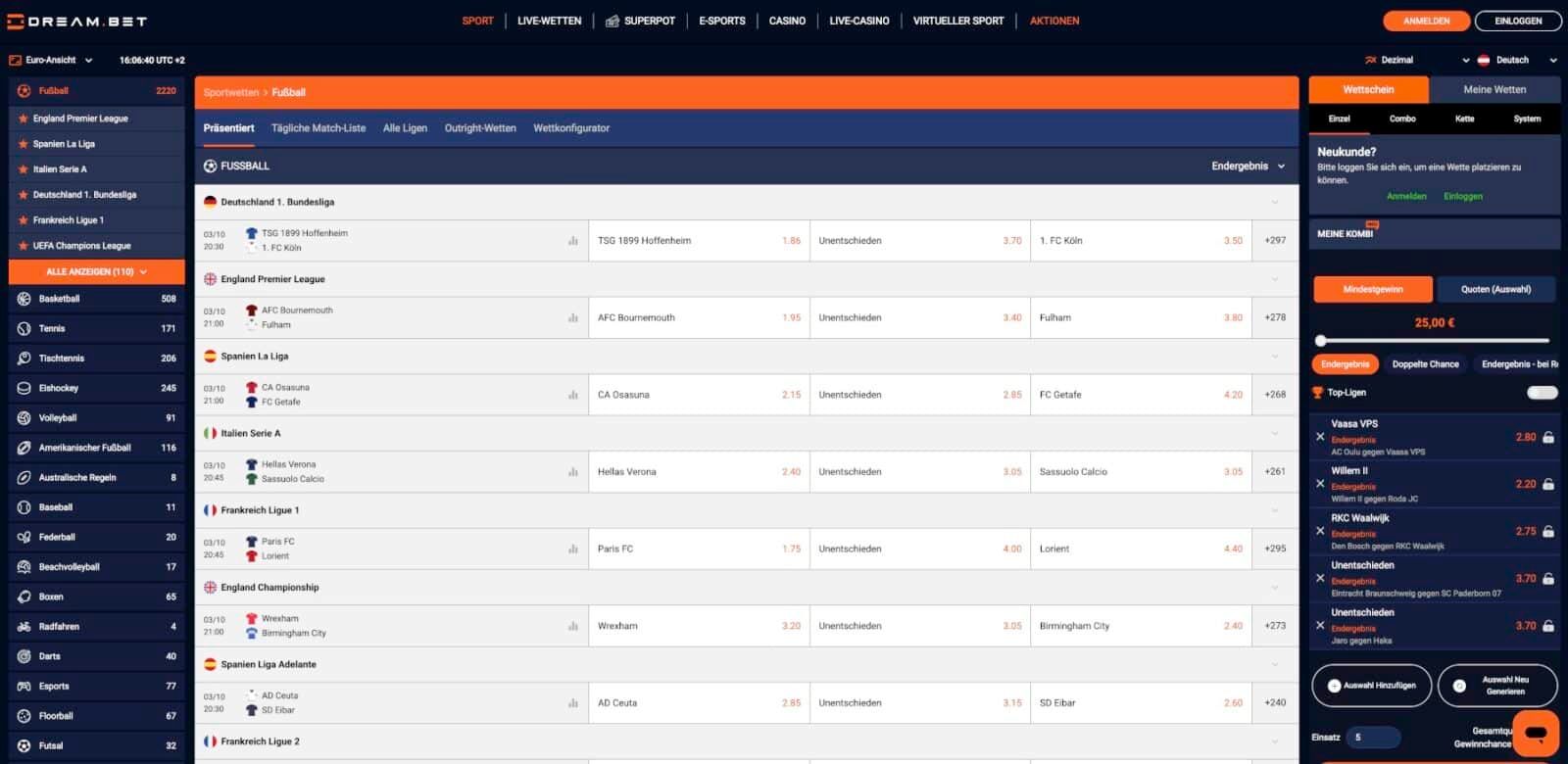Open statistics icon for Hoffenheim match
The height and width of the screenshot is (764, 1568).
[x=572, y=241]
